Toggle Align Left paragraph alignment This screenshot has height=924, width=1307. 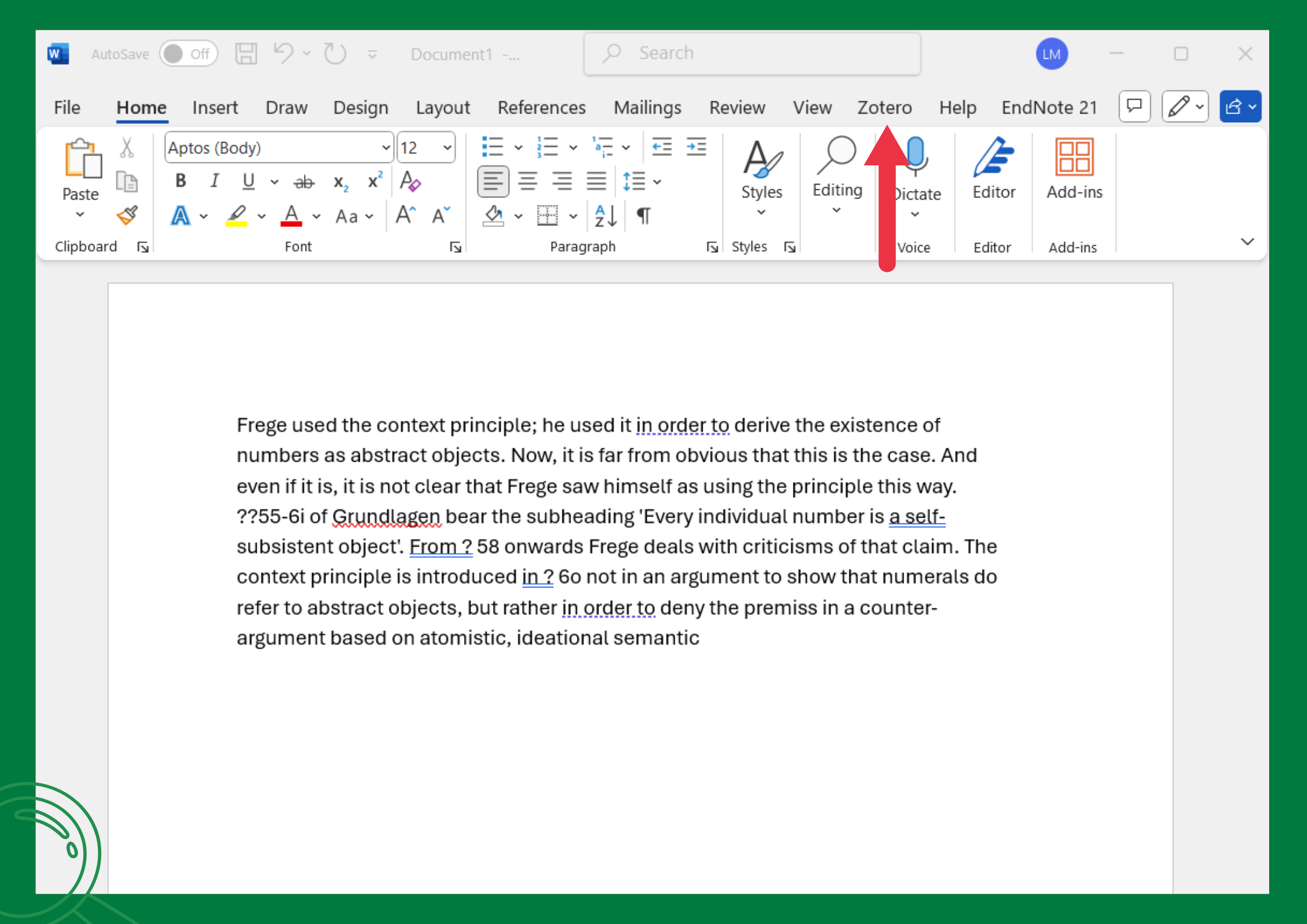tap(493, 182)
